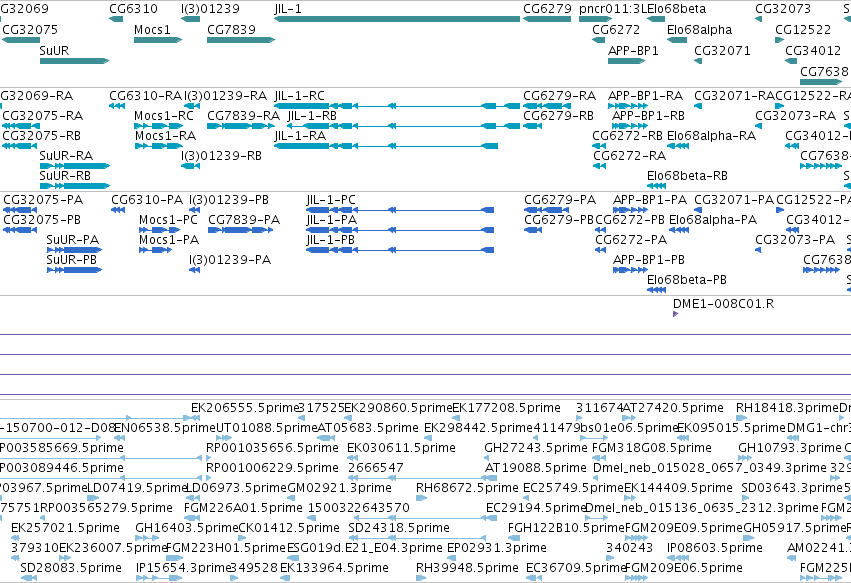Screen dimensions: 851x583
Task: Select the APP-BP1 gene label
Action: 633,50
